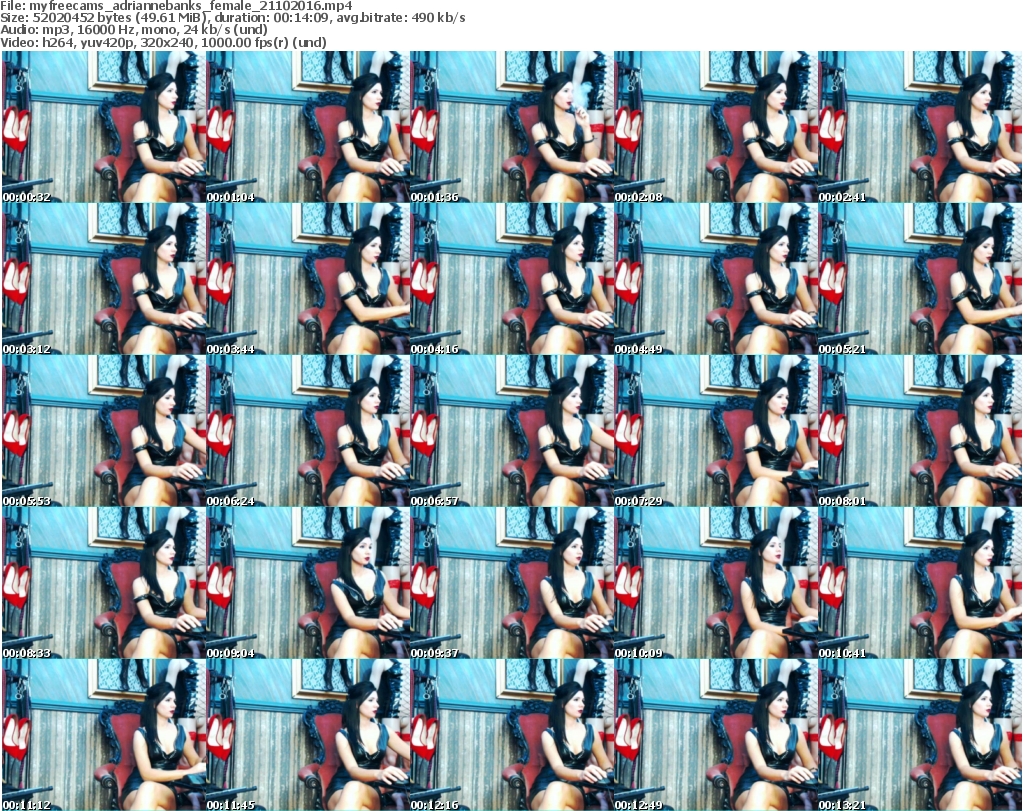Click the Audio line reading mp3, 16000 Hz

[x=134, y=30]
